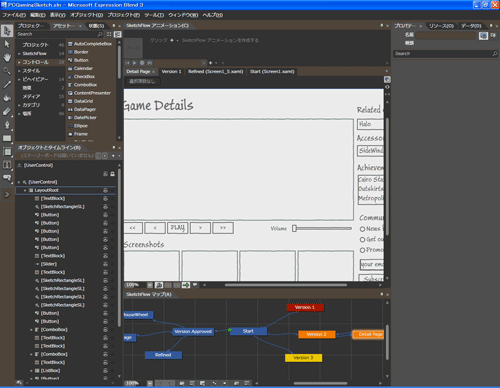The width and height of the screenshot is (500, 388).
Task: Click the Volume slider thumb
Action: click(294, 228)
